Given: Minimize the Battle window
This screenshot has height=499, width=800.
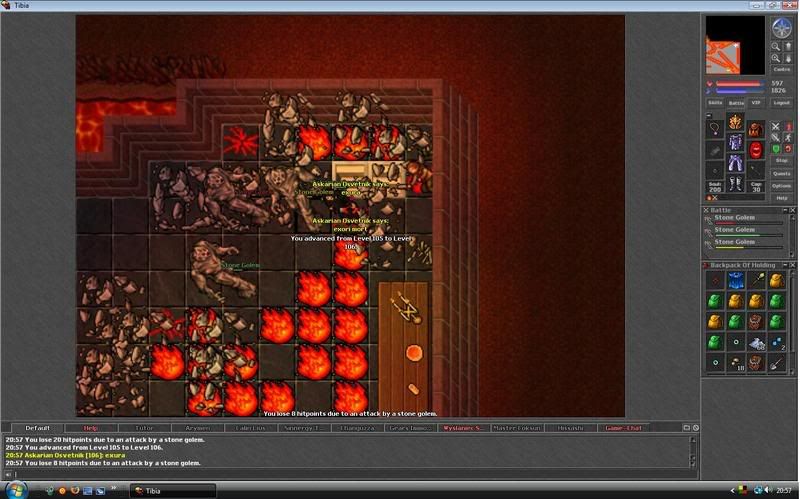Looking at the screenshot, I should (785, 210).
